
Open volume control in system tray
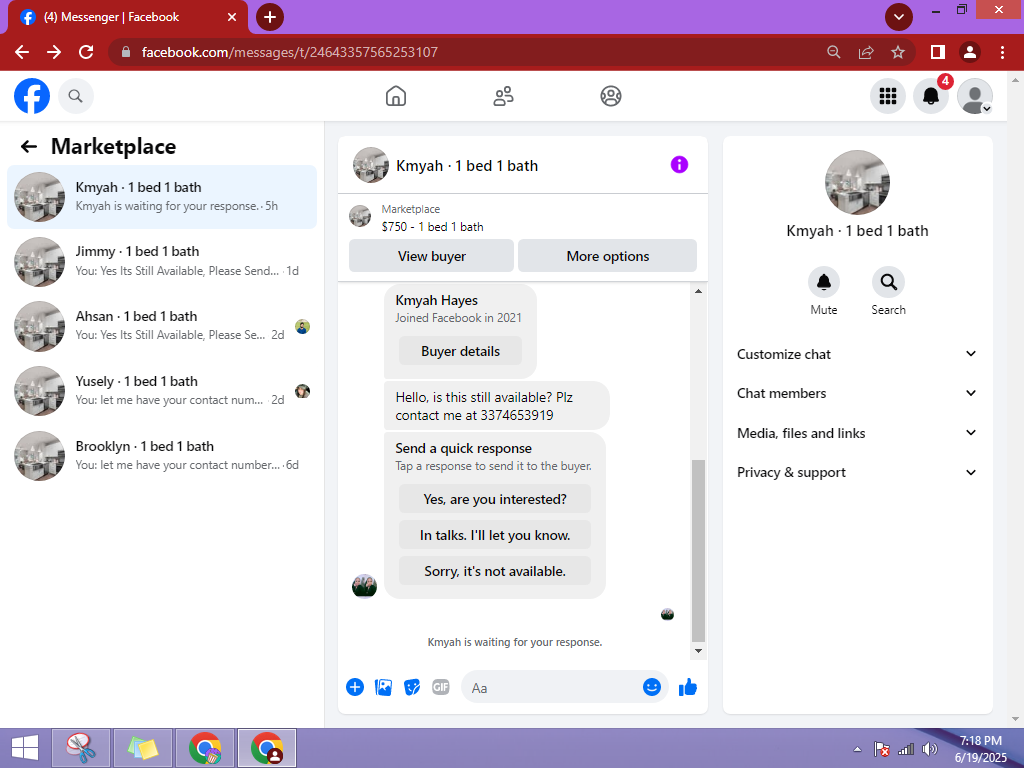pyautogui.click(x=929, y=749)
